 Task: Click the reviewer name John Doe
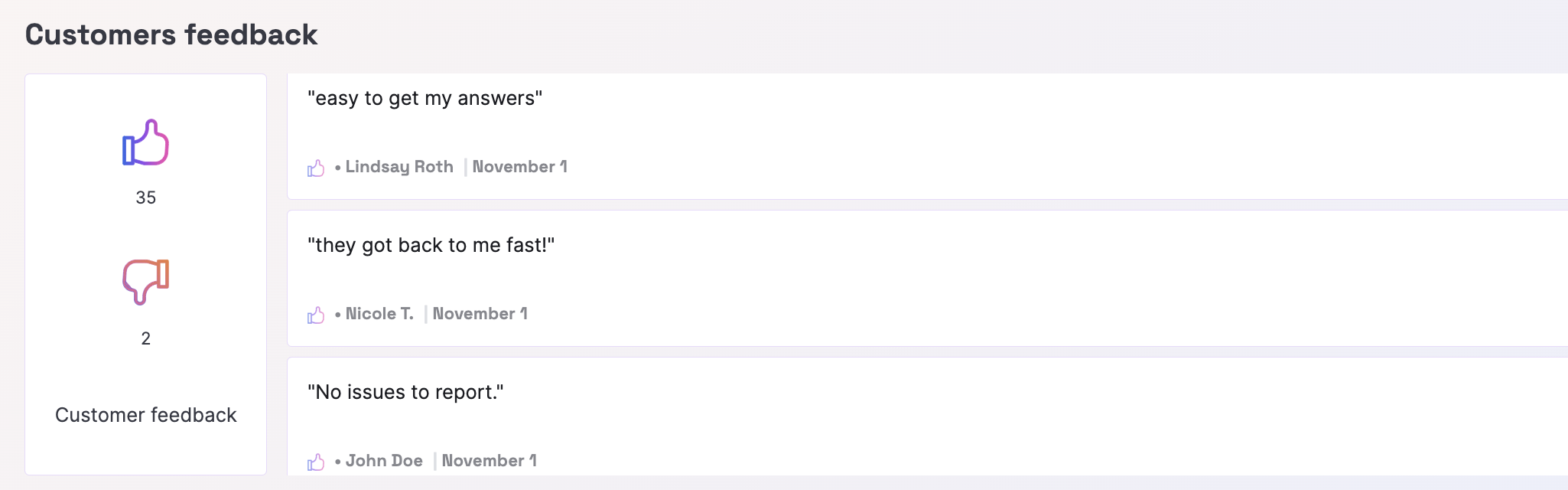(384, 461)
